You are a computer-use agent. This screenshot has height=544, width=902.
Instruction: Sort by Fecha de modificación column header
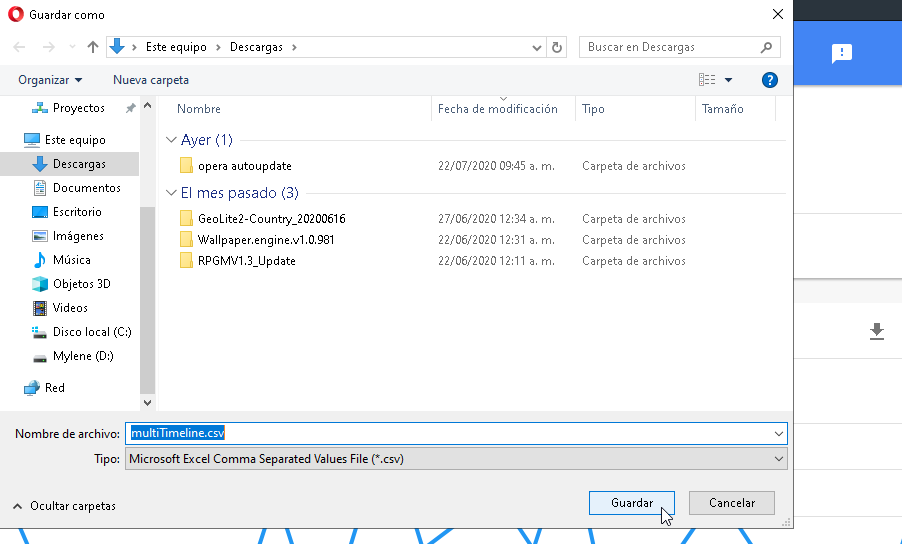click(x=498, y=109)
